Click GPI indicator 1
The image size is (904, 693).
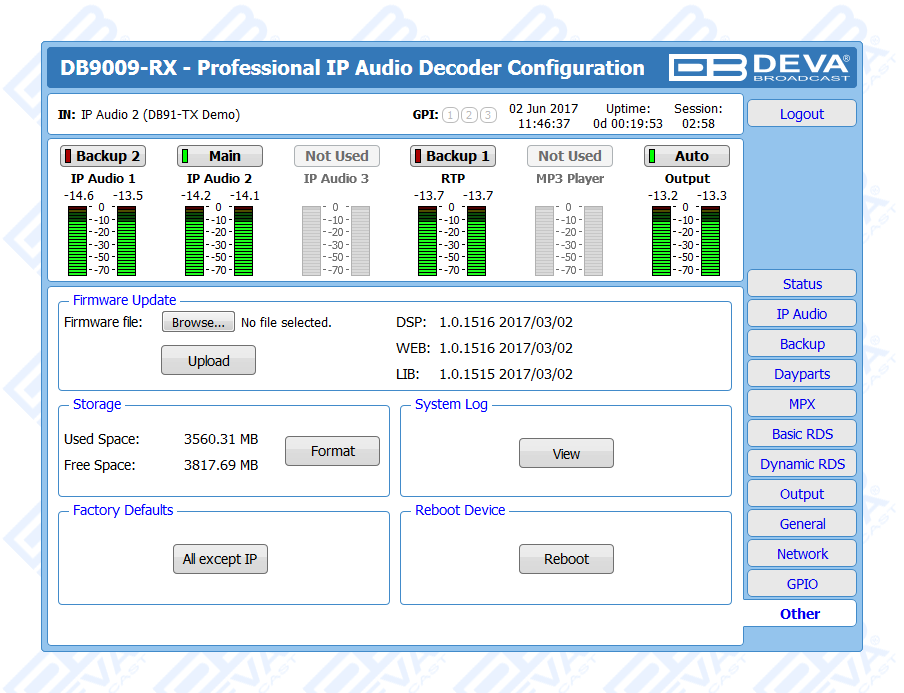coord(450,115)
